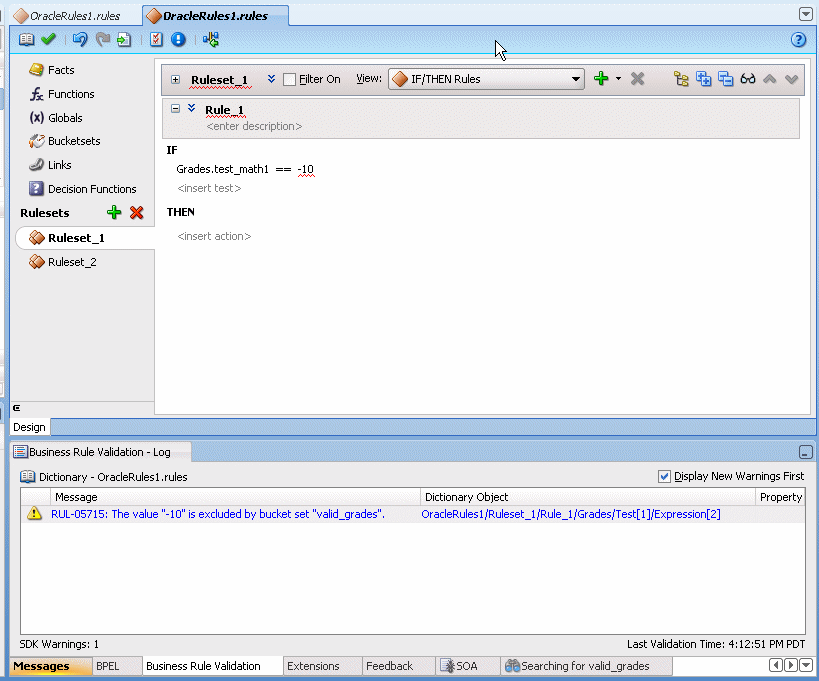Collapse Rule_1 with minus box
The image size is (819, 681).
point(176,109)
